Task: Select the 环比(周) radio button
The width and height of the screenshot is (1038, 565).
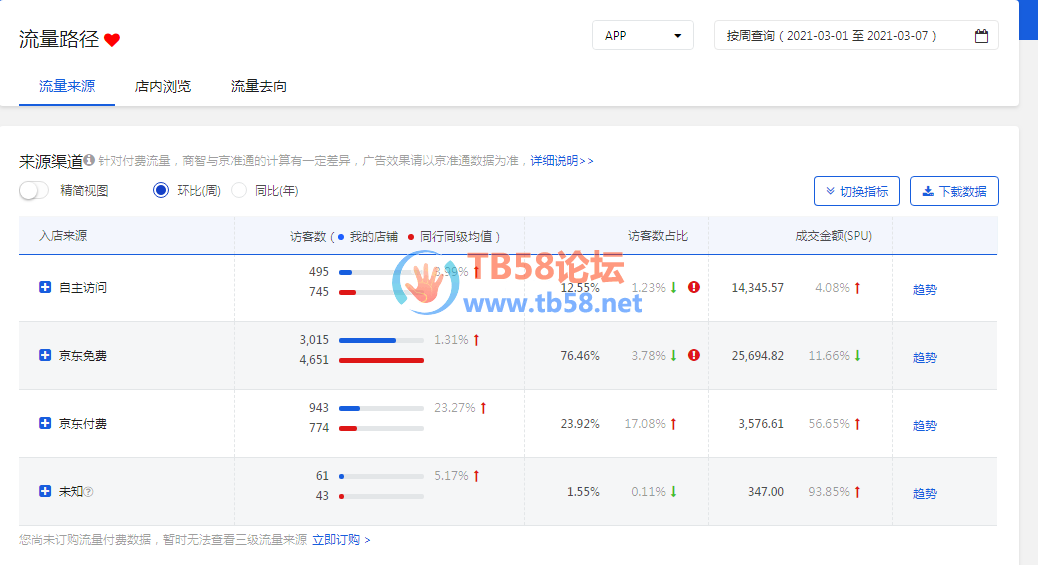Action: (161, 191)
